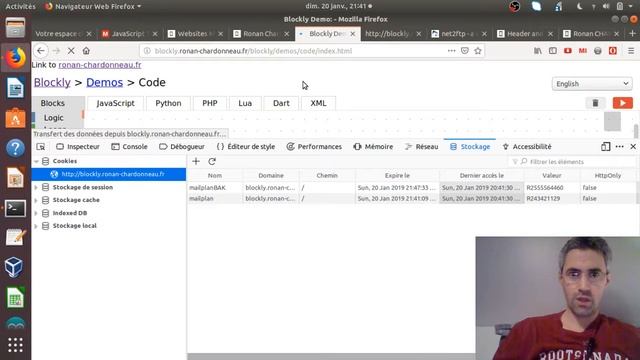The width and height of the screenshot is (640, 360).
Task: Toggle devtools responsive design mode icon
Action: tap(605, 147)
